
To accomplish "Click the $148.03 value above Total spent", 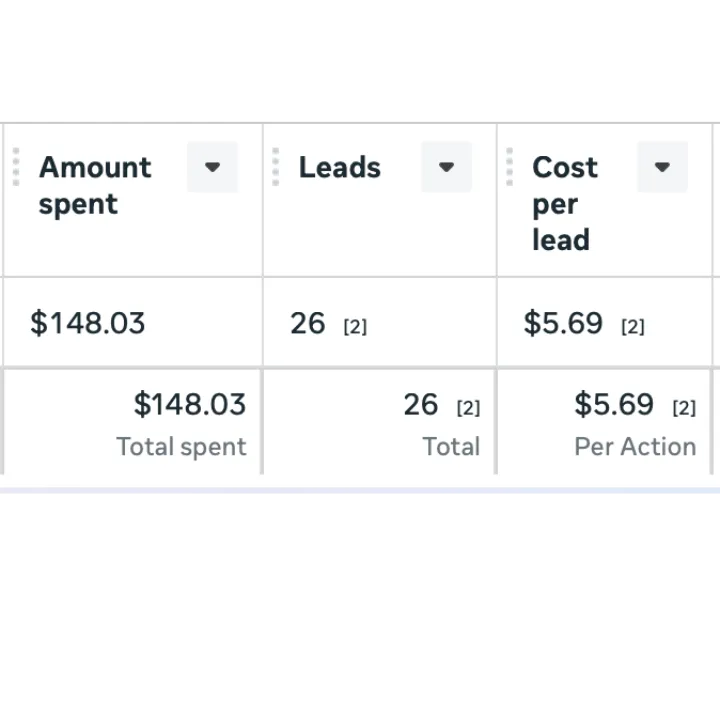I will click(x=189, y=404).
